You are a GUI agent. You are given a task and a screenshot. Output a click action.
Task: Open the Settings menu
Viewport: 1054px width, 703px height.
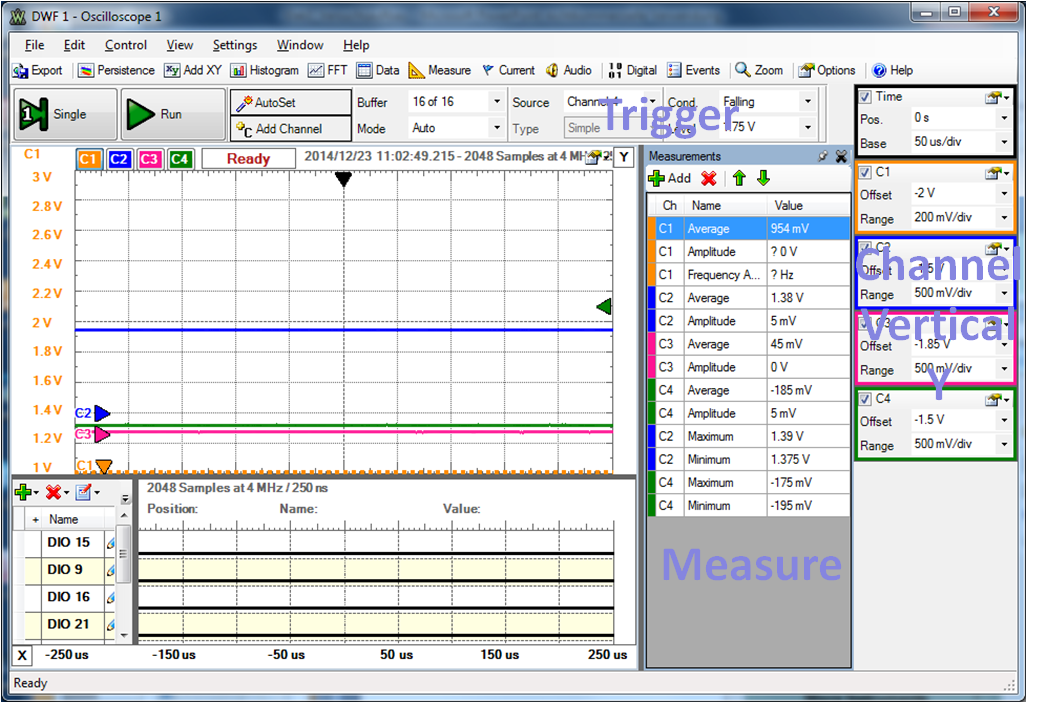[235, 45]
